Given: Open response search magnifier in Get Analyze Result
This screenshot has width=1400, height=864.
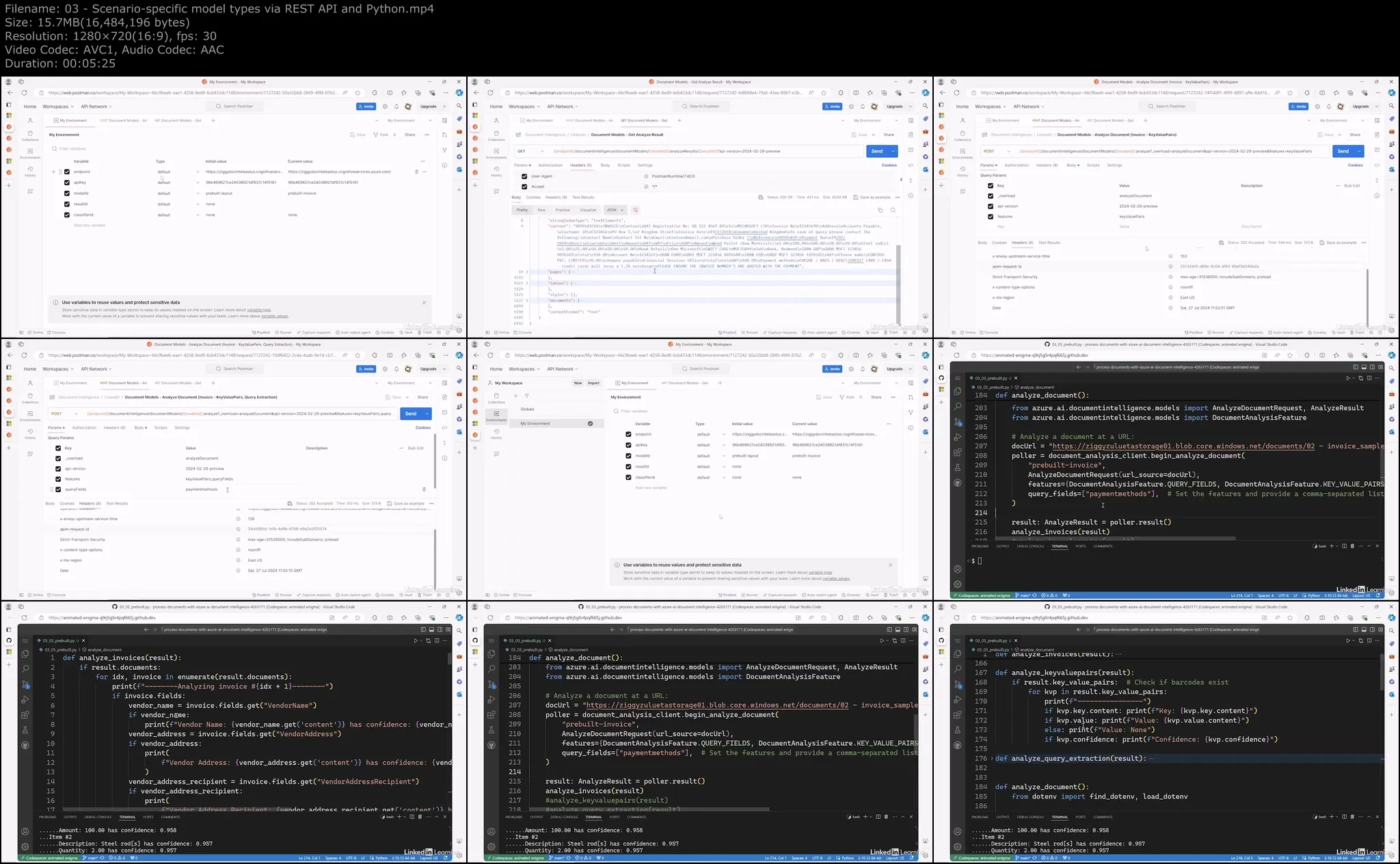Looking at the screenshot, I should [893, 211].
